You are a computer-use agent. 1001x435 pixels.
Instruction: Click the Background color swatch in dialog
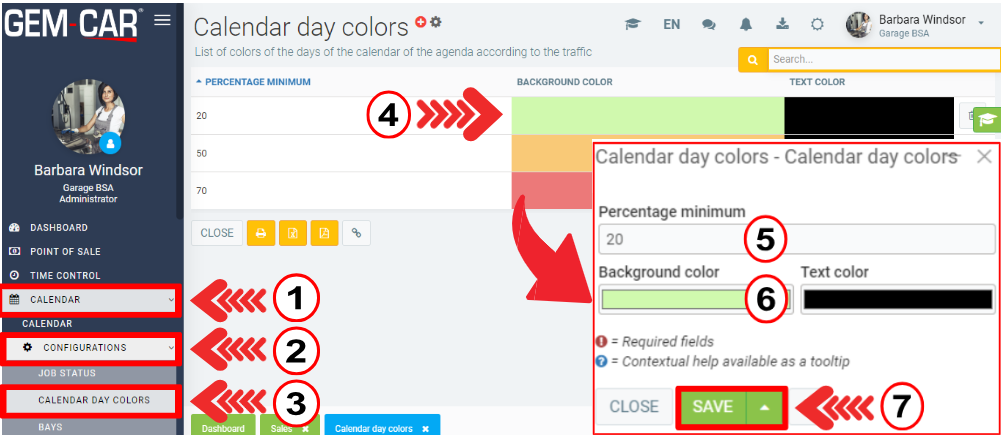tap(696, 299)
